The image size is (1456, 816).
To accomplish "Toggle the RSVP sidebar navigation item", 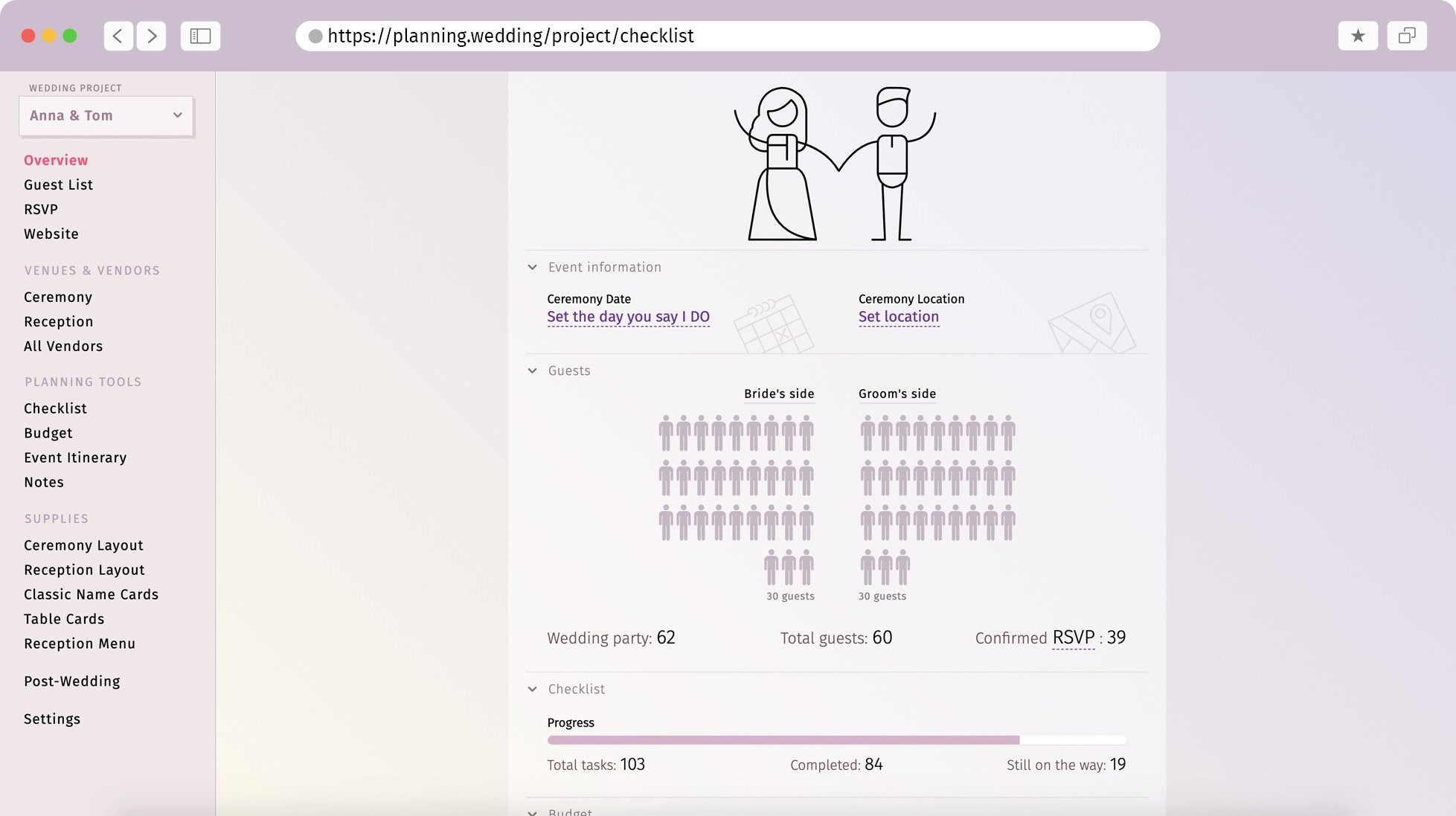I will coord(41,209).
